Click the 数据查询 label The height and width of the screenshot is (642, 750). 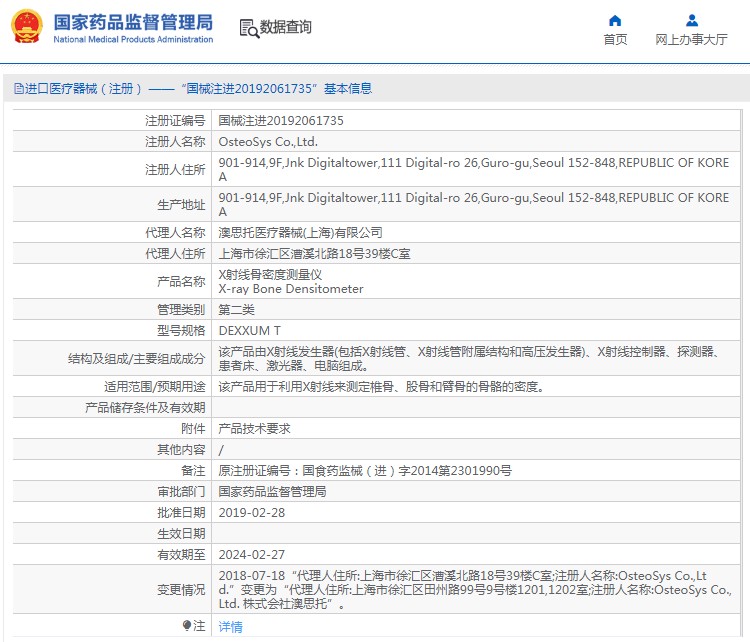point(286,27)
